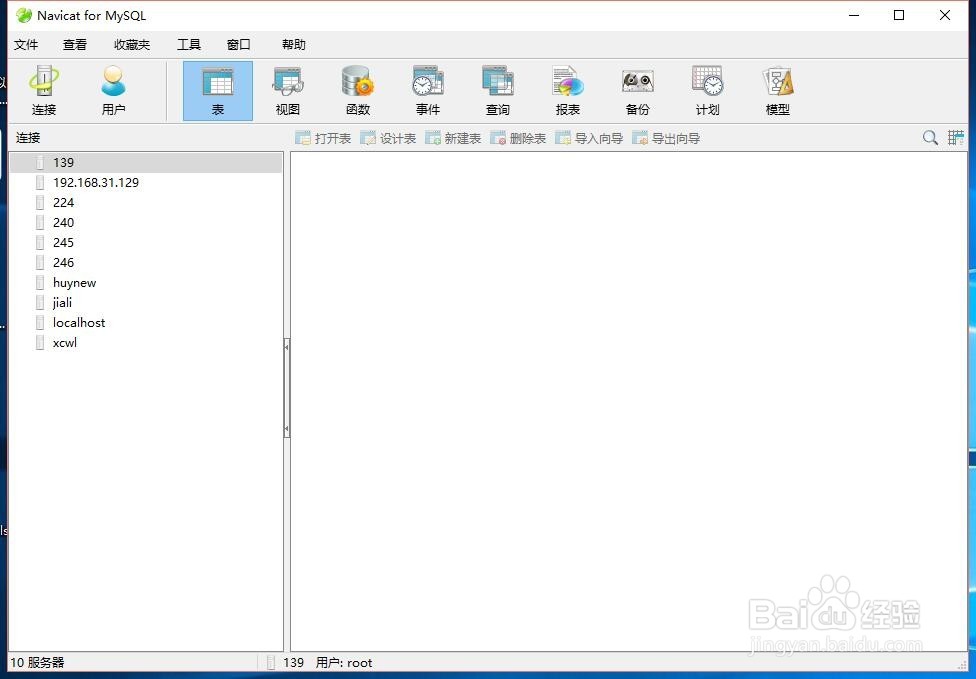Select the 事件 (Event) toolbar button
This screenshot has height=679, width=976.
pos(428,91)
